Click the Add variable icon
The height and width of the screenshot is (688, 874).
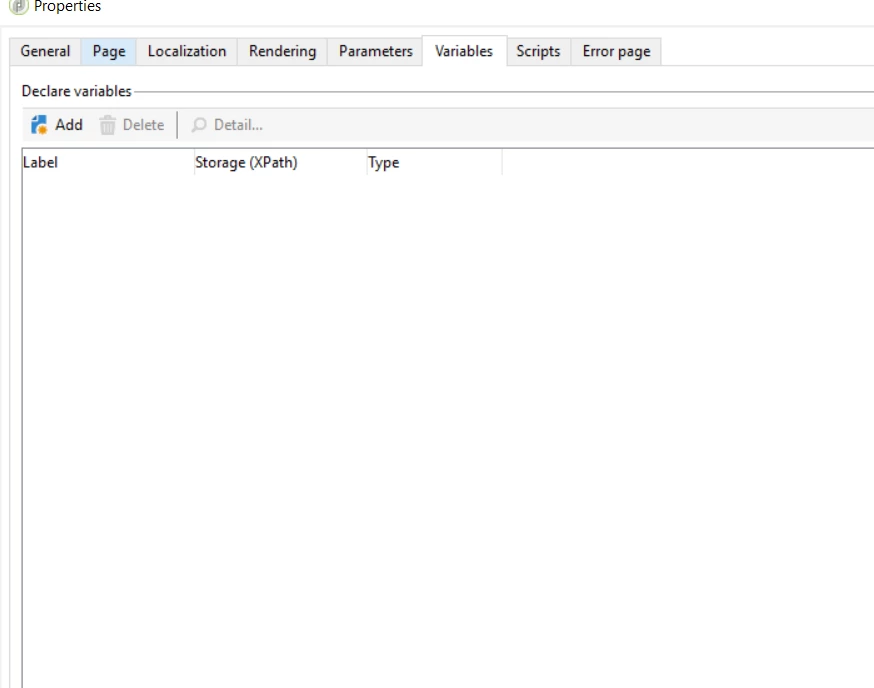(x=39, y=125)
